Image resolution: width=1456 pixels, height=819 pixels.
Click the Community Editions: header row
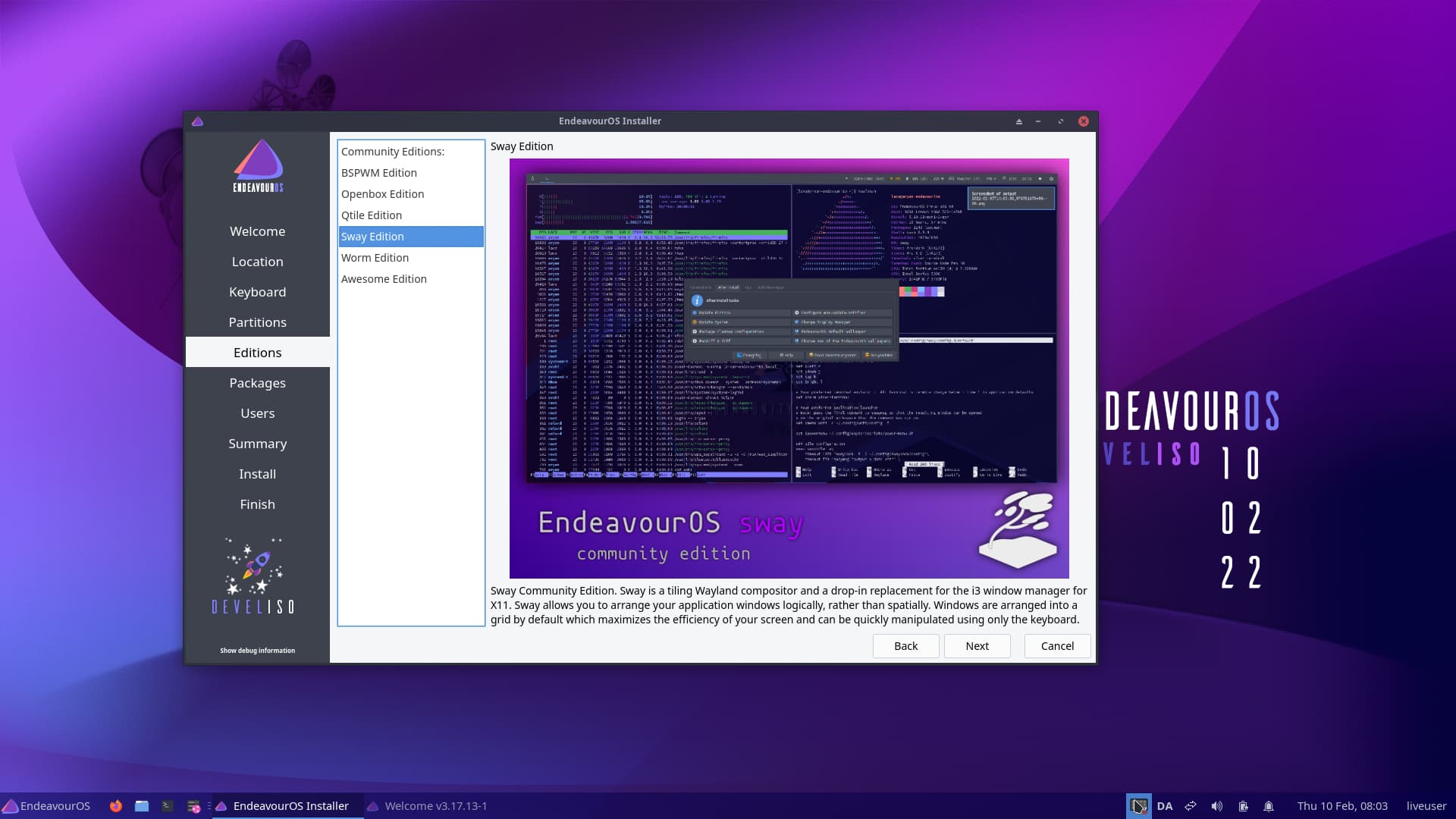coord(411,152)
